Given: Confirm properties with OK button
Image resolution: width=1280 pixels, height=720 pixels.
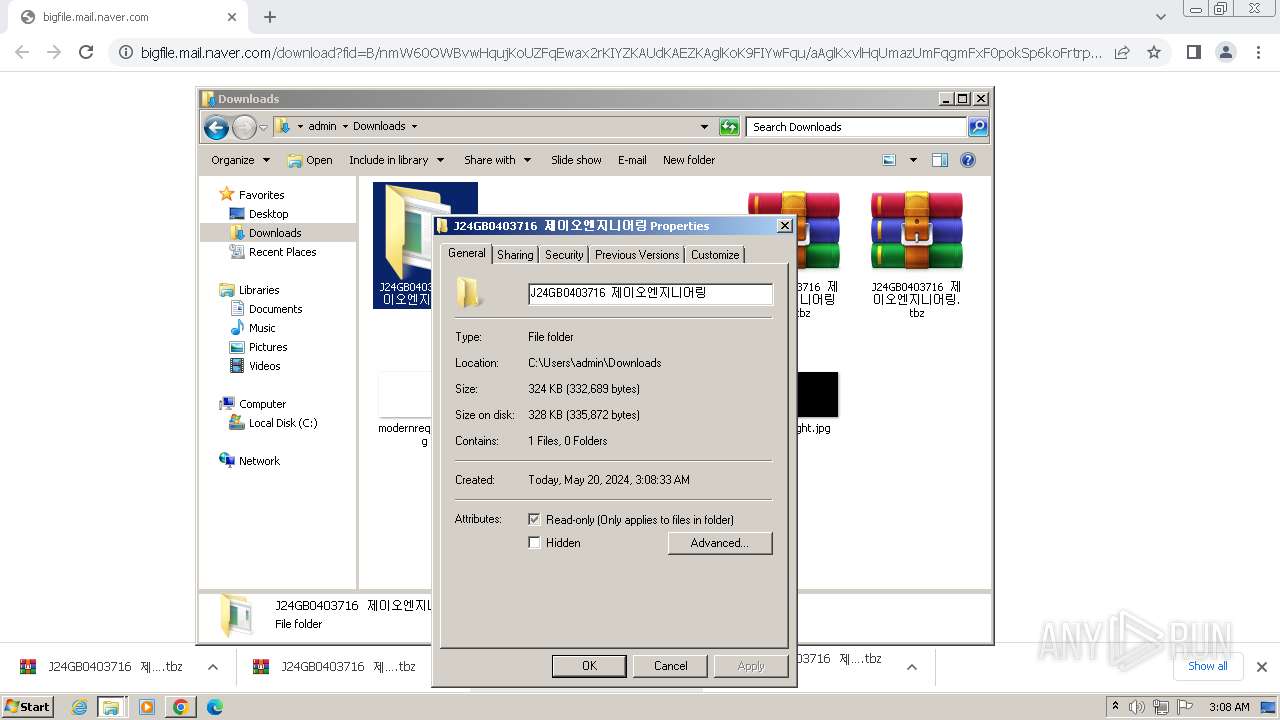Looking at the screenshot, I should click(x=589, y=666).
